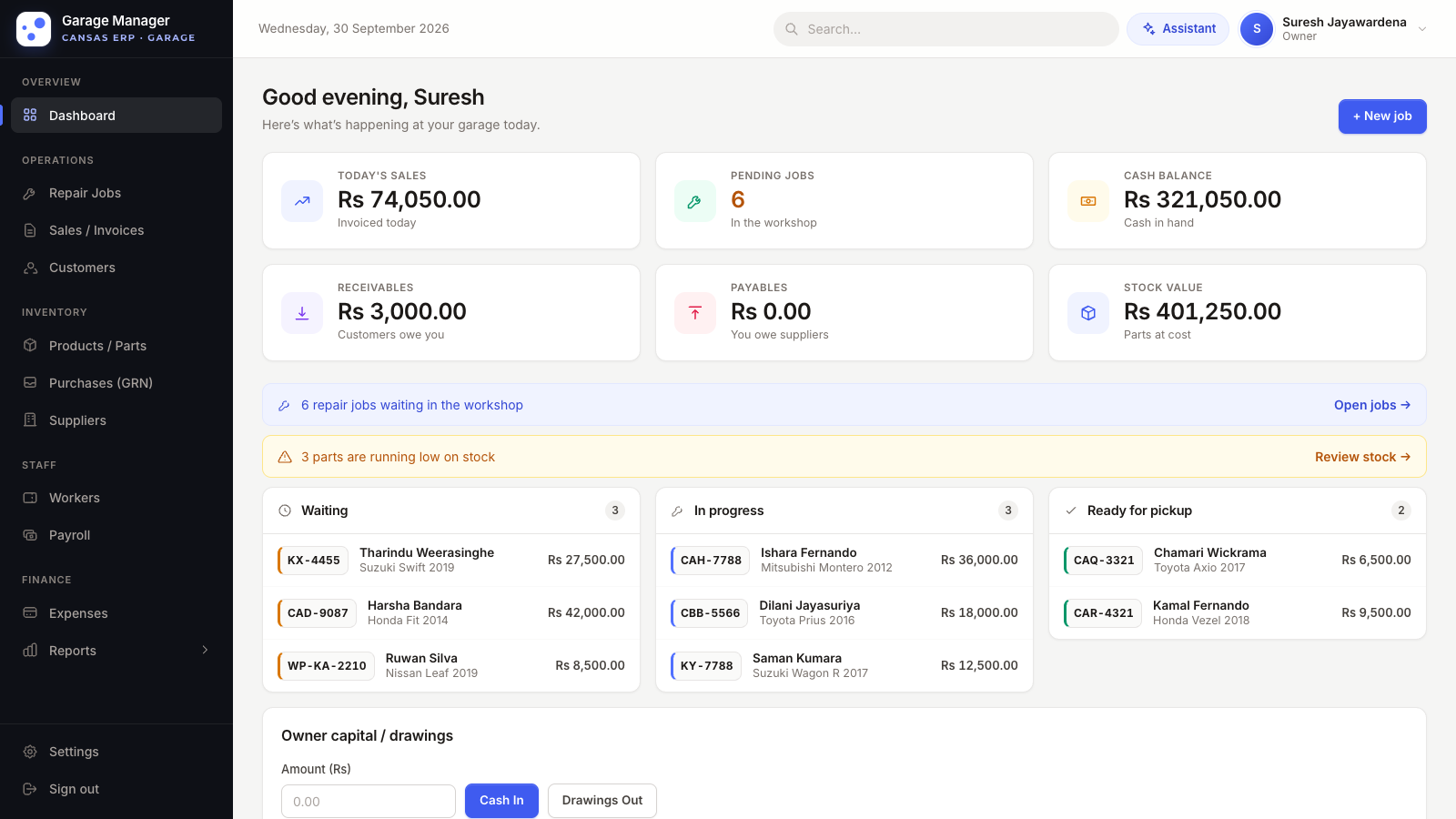Click the Ready for pickup checkmark icon

point(1071,511)
